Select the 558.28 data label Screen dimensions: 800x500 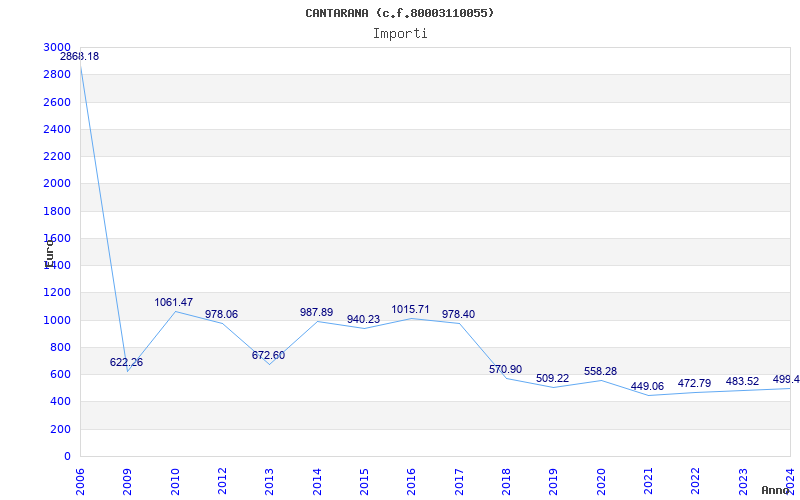coord(601,371)
